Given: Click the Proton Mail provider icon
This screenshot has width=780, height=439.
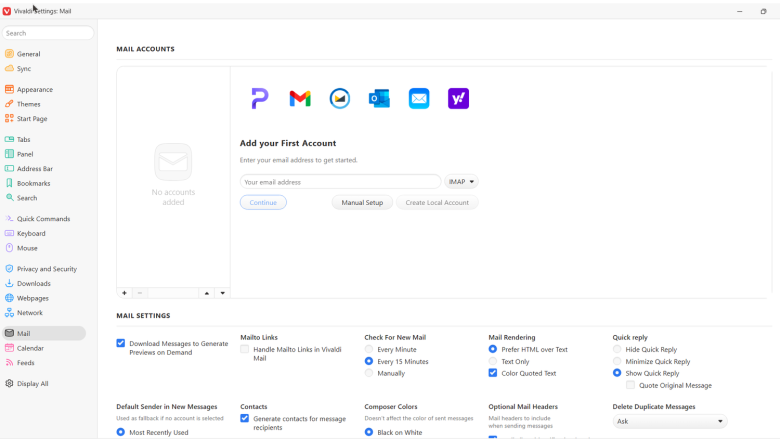Looking at the screenshot, I should [260, 98].
